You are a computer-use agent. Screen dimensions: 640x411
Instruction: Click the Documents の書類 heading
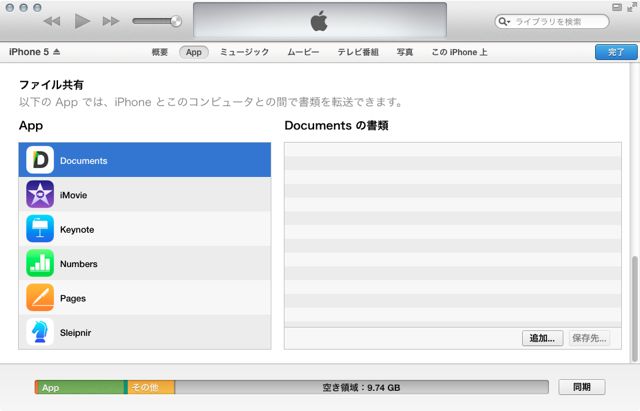pyautogui.click(x=336, y=125)
